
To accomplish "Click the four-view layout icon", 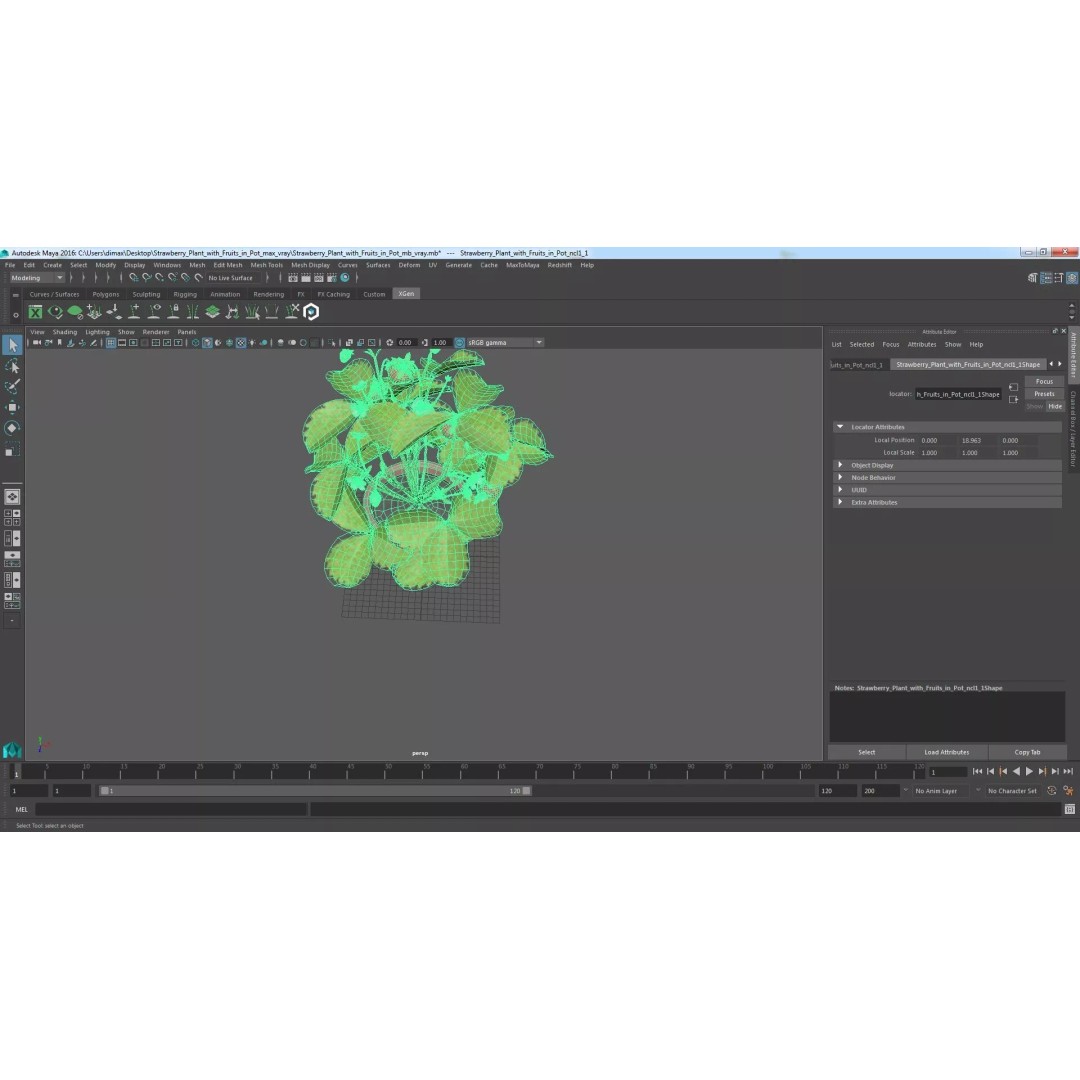I will click(12, 517).
